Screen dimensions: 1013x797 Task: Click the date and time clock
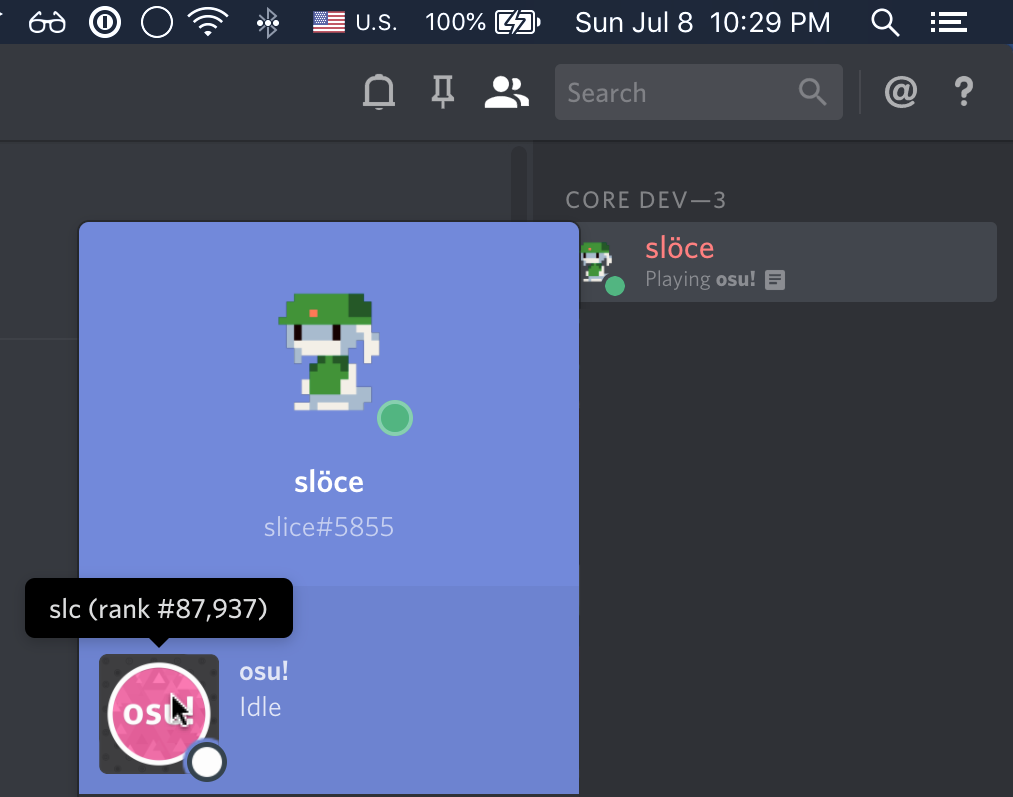click(x=702, y=23)
